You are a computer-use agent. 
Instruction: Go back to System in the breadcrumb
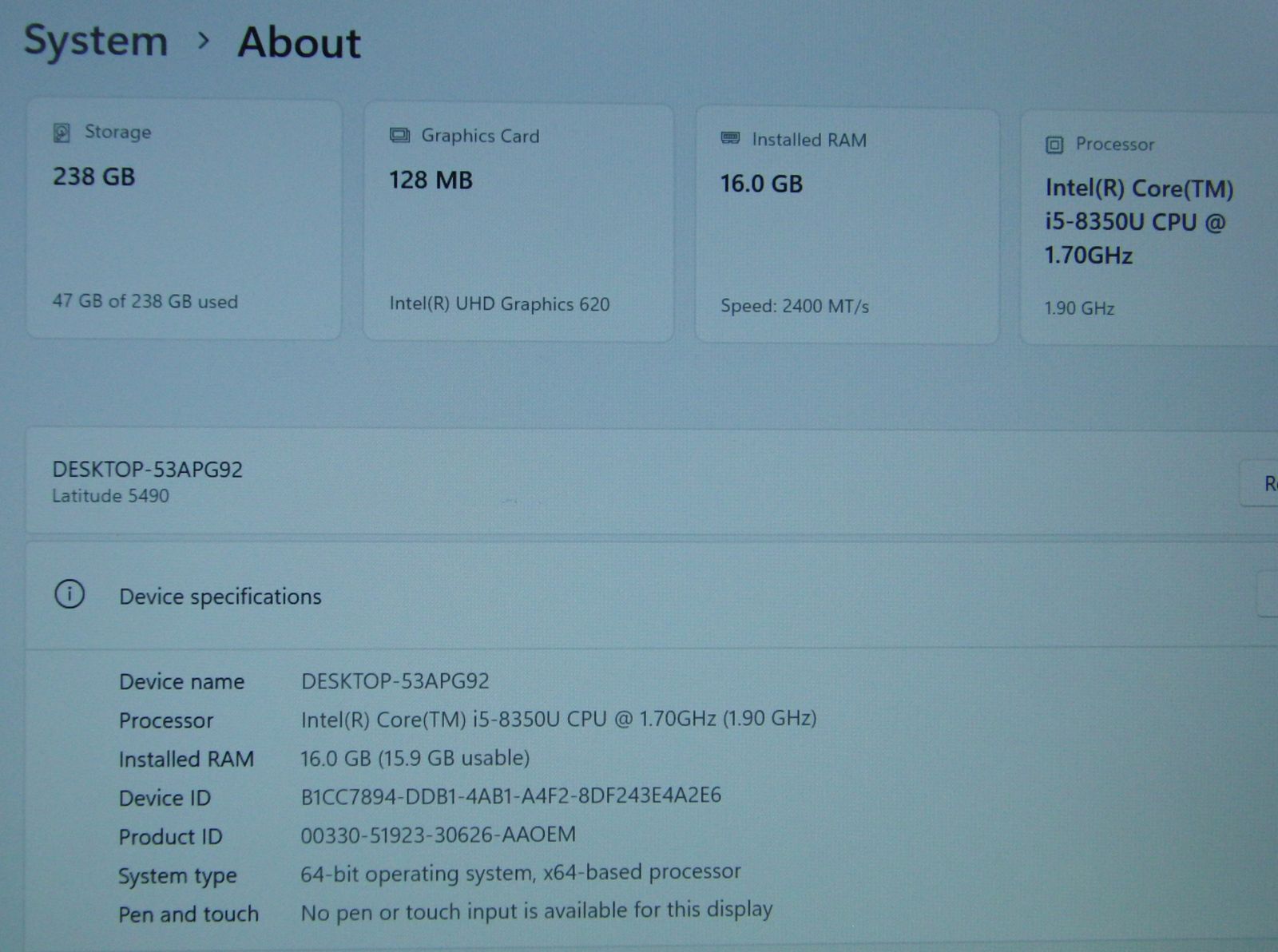click(x=96, y=40)
